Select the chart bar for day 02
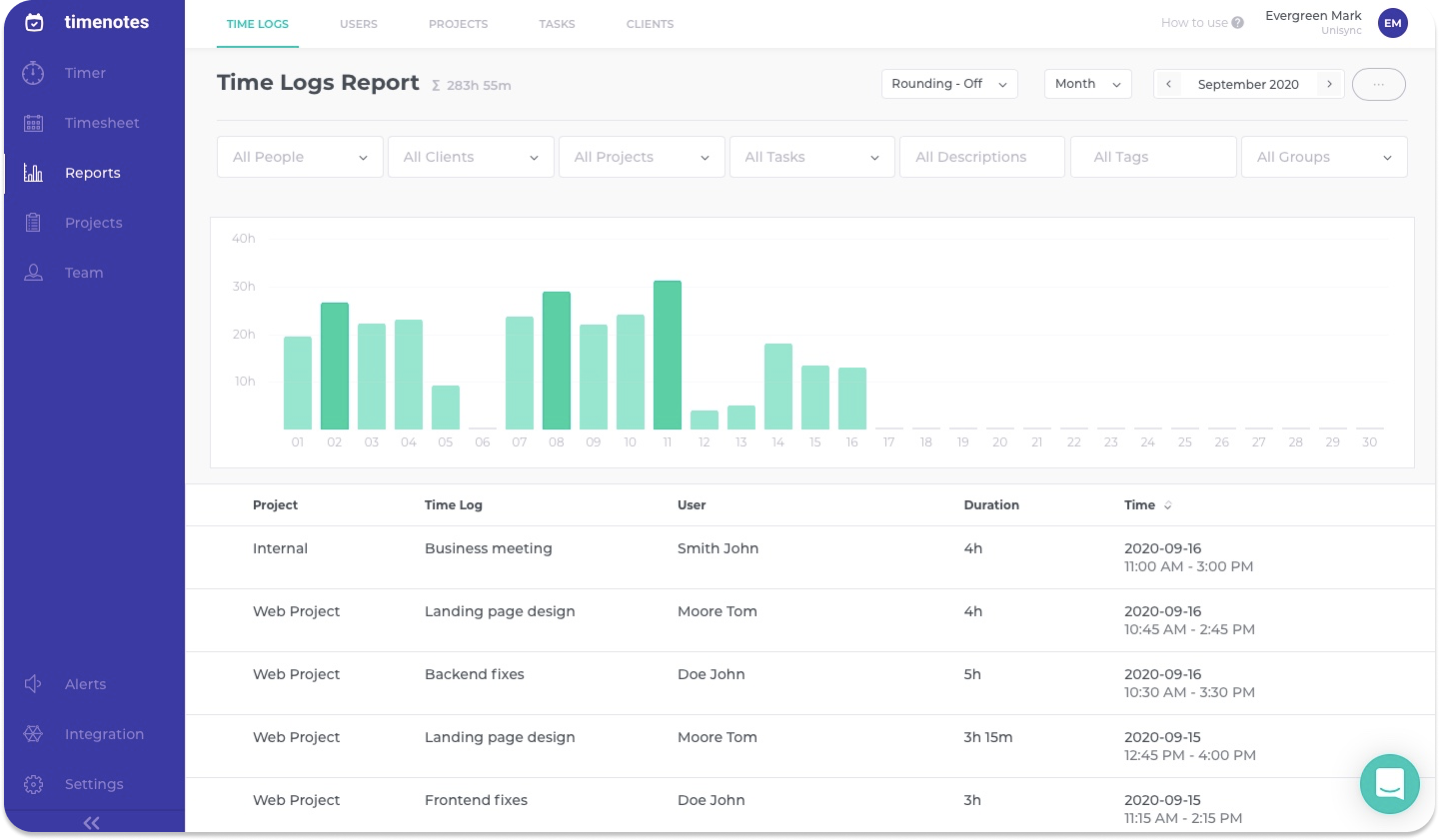This screenshot has width=1439, height=840. (x=335, y=366)
